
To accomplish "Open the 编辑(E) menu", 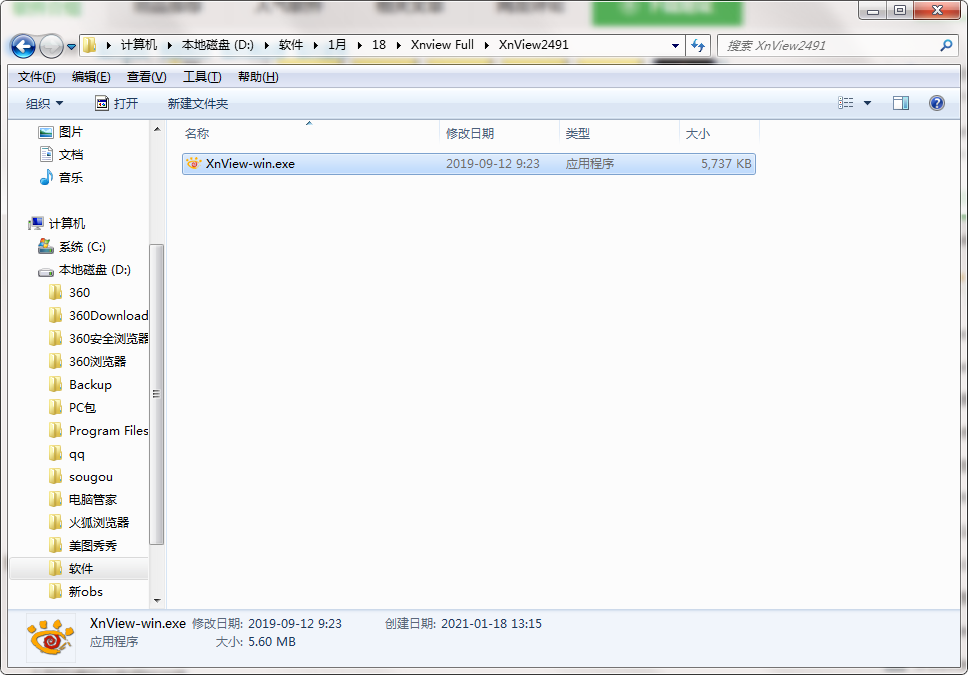I will pyautogui.click(x=91, y=77).
